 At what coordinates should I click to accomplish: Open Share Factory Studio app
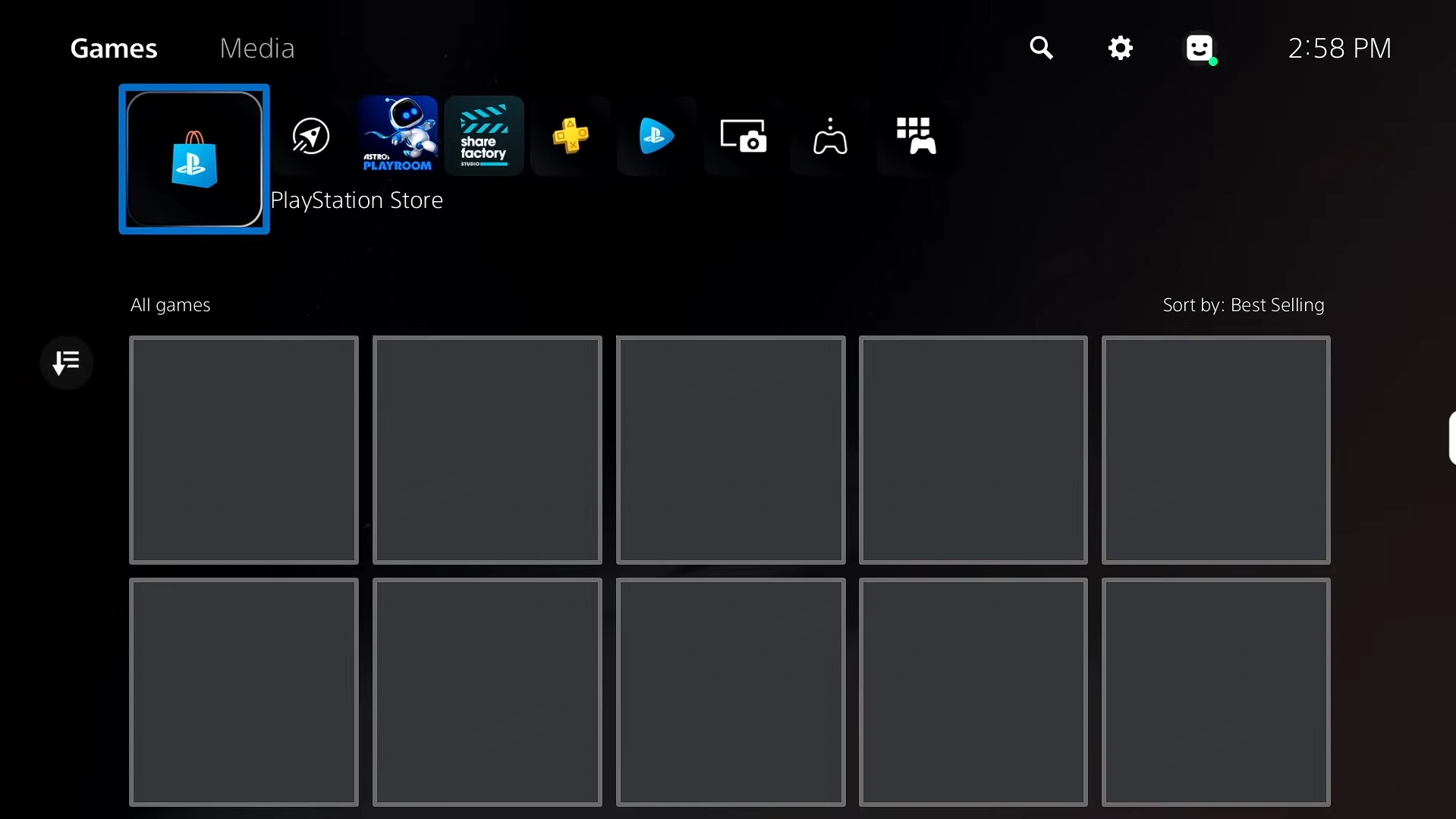(484, 136)
